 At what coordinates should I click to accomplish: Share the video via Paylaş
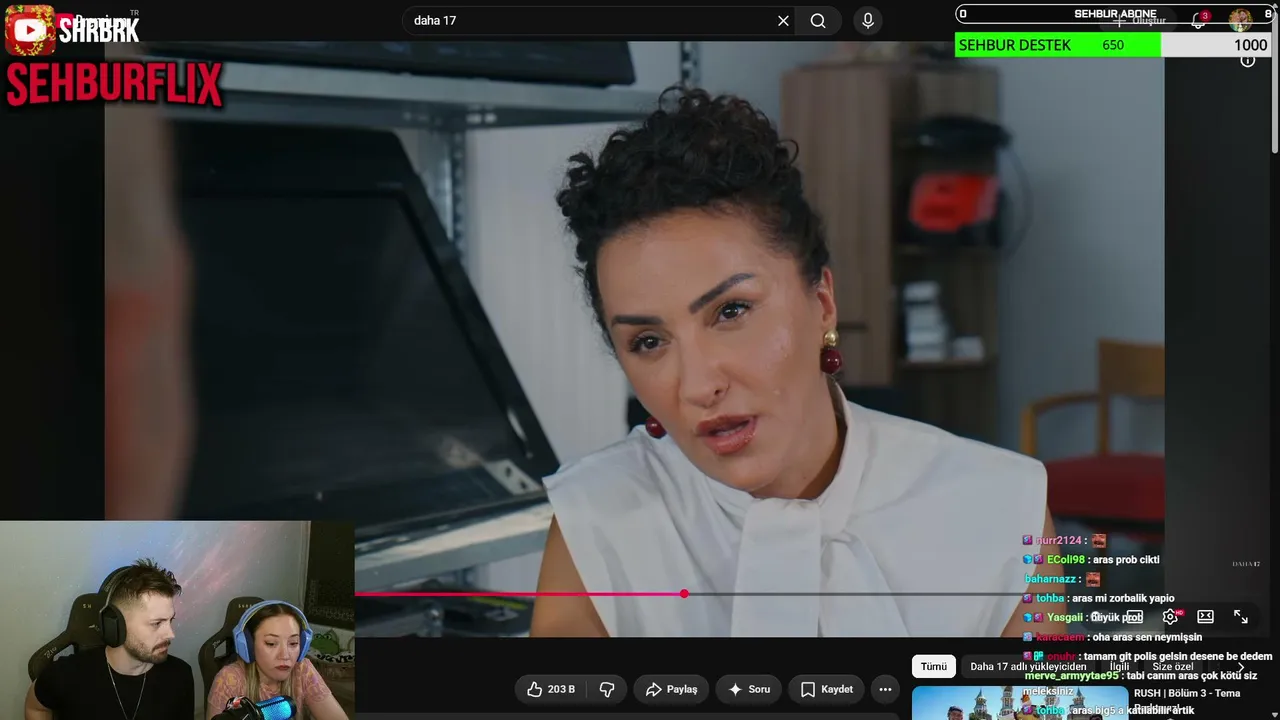pyautogui.click(x=672, y=689)
